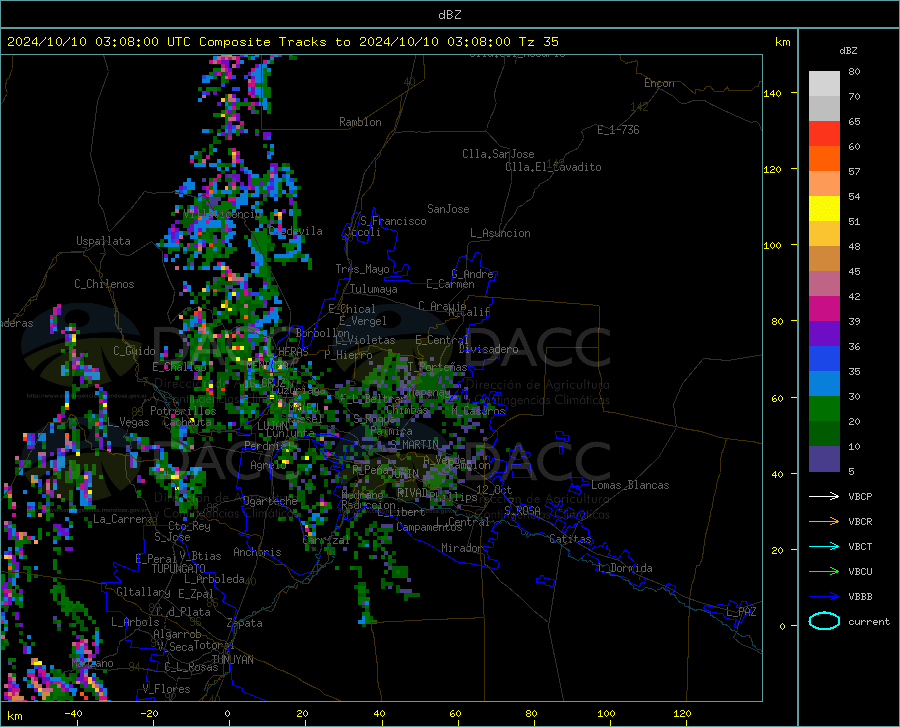Click the Lomas_Blancas place label
This screenshot has width=900, height=727.
tap(630, 485)
